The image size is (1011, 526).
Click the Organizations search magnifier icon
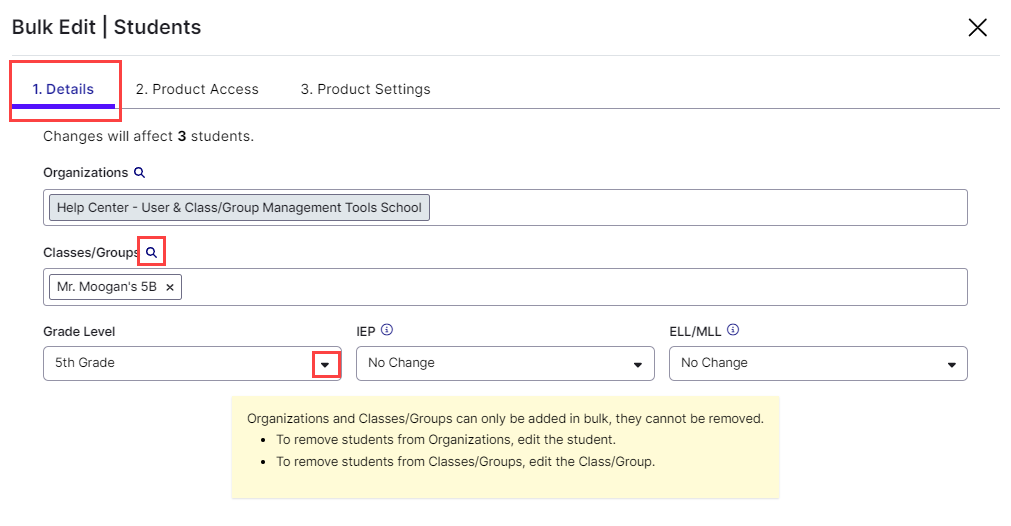coord(140,173)
